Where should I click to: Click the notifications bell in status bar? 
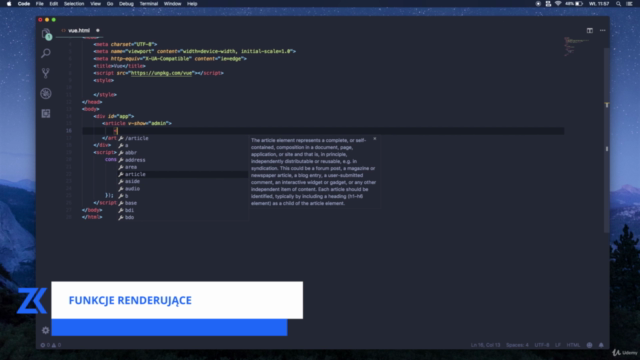601,345
